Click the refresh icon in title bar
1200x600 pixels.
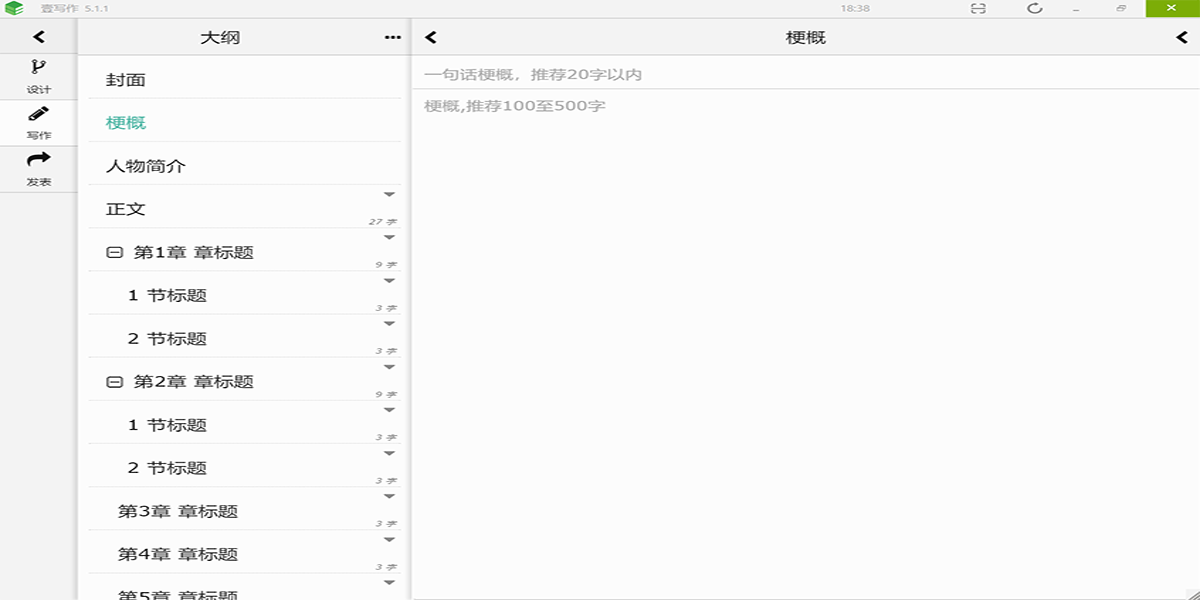point(1034,8)
